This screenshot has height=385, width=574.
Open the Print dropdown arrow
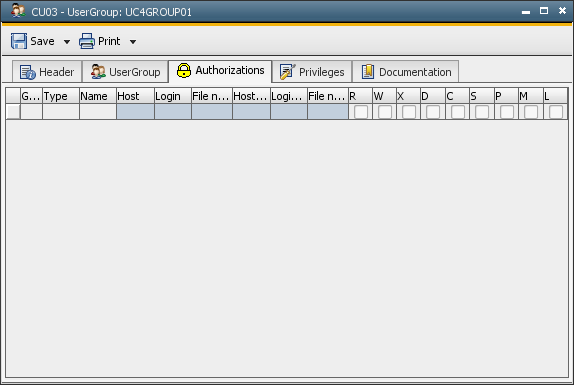(133, 42)
